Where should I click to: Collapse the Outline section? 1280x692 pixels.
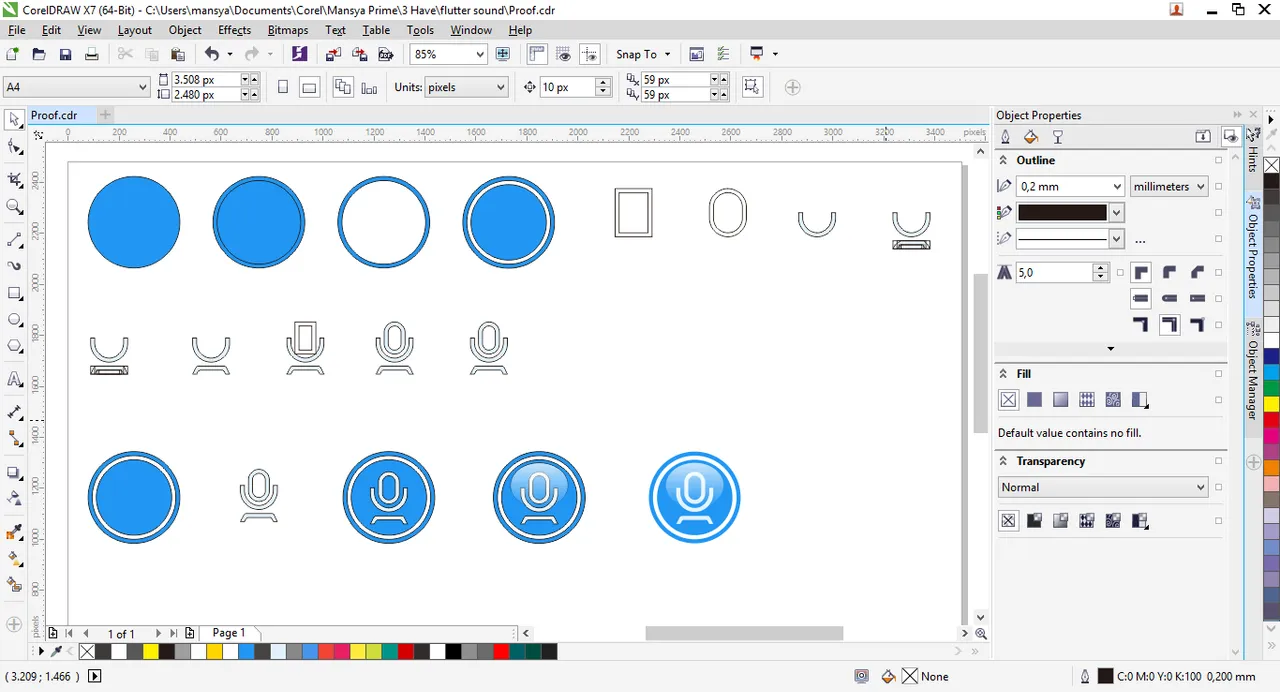1004,160
